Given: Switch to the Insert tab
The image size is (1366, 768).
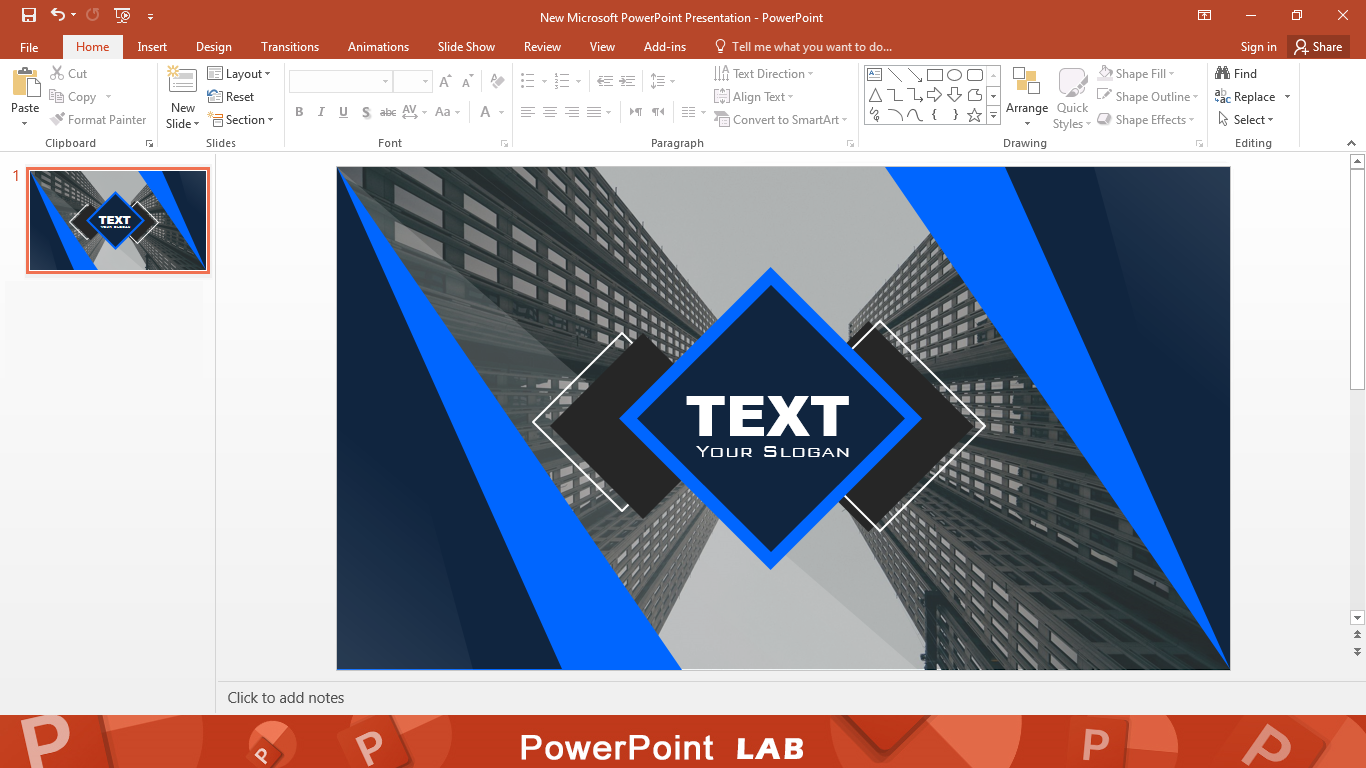Looking at the screenshot, I should (152, 47).
